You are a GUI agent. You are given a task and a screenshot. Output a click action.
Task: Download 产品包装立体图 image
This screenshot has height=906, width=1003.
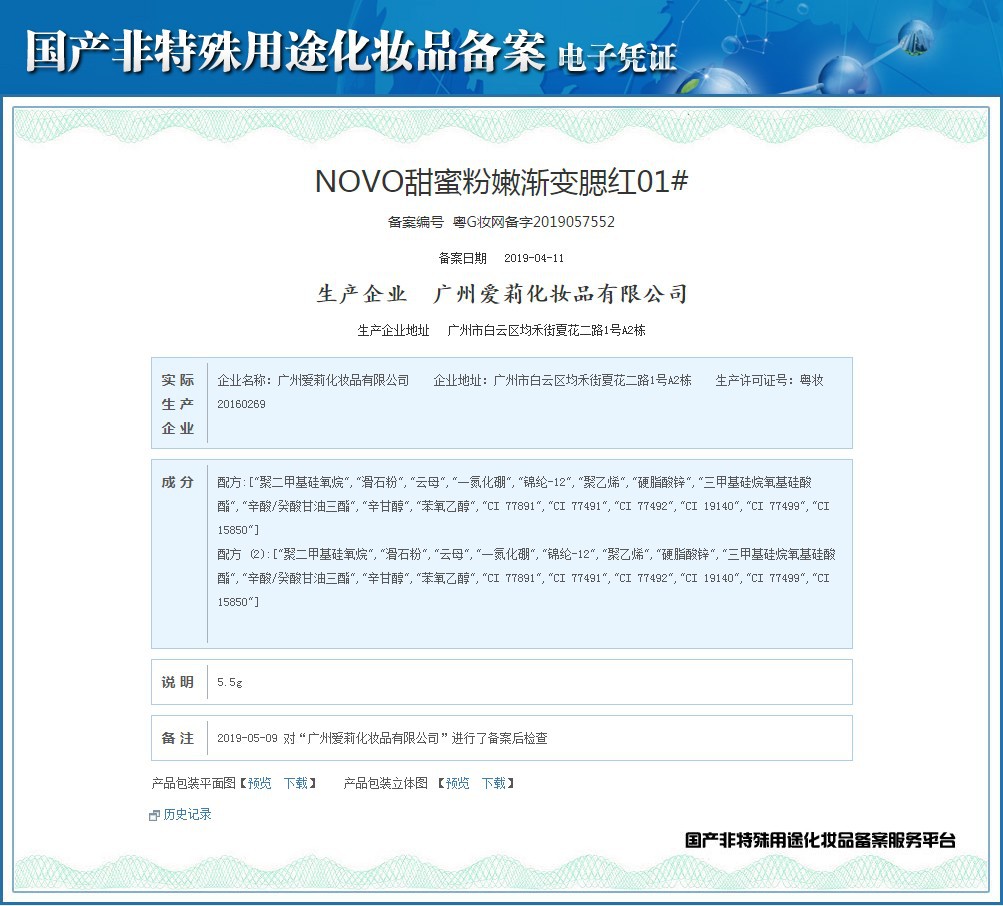point(494,783)
